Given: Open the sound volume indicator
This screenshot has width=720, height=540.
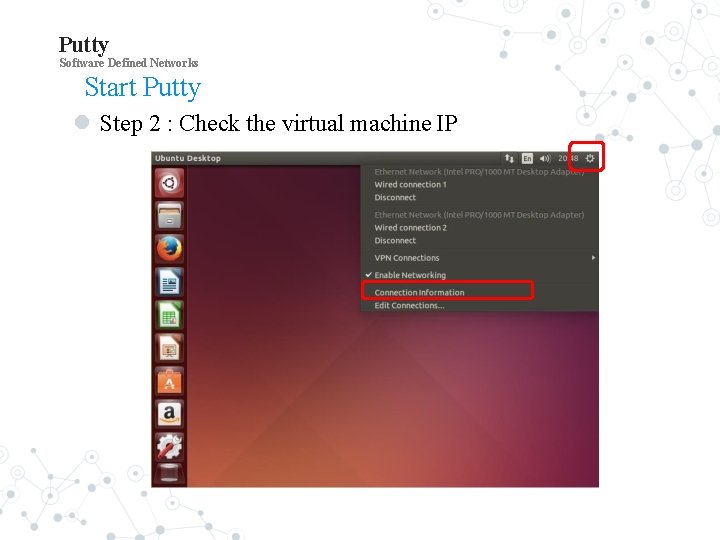Looking at the screenshot, I should [545, 158].
